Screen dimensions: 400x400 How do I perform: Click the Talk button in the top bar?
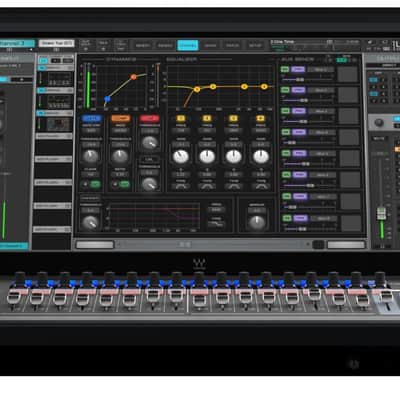point(103,45)
